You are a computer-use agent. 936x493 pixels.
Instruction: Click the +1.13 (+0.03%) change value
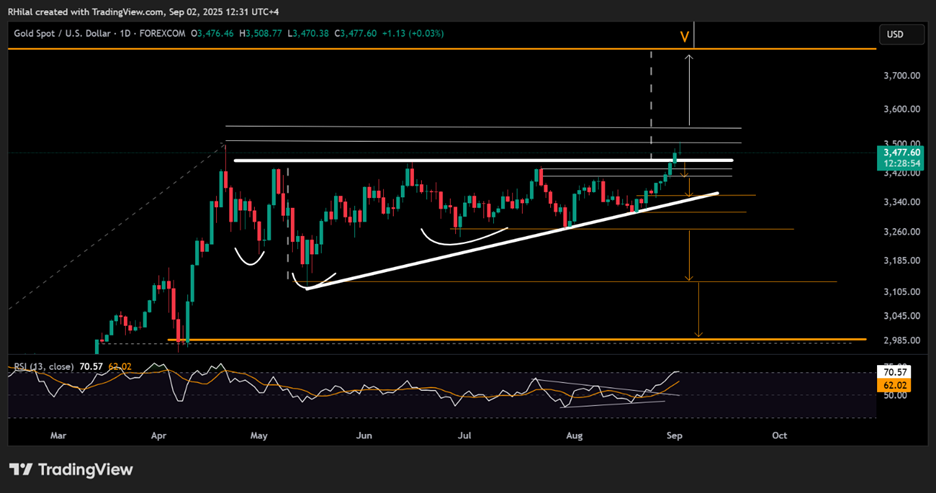(412, 33)
